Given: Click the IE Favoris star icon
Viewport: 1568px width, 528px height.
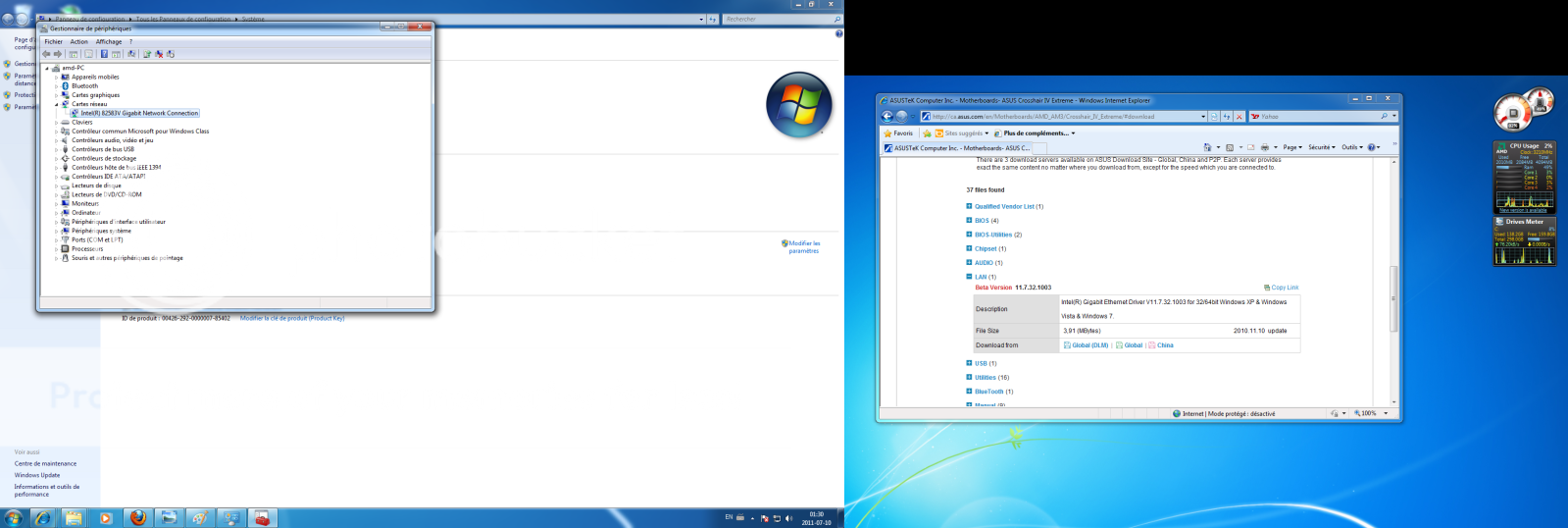Looking at the screenshot, I should point(888,133).
